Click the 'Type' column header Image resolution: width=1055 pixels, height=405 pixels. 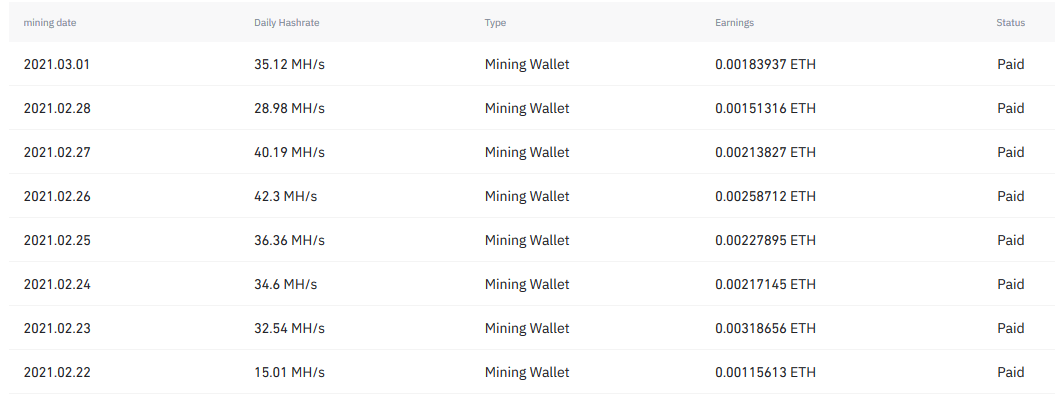(x=495, y=23)
